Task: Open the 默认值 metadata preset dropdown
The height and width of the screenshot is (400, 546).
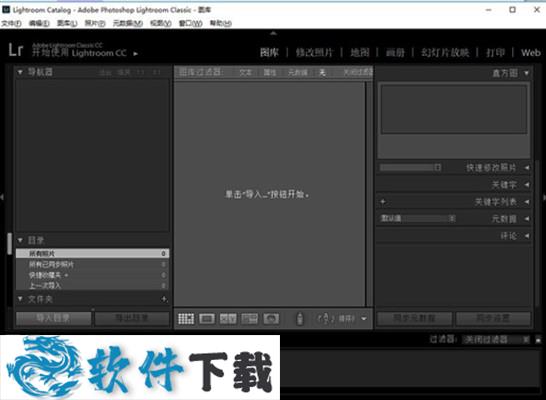Action: 417,219
